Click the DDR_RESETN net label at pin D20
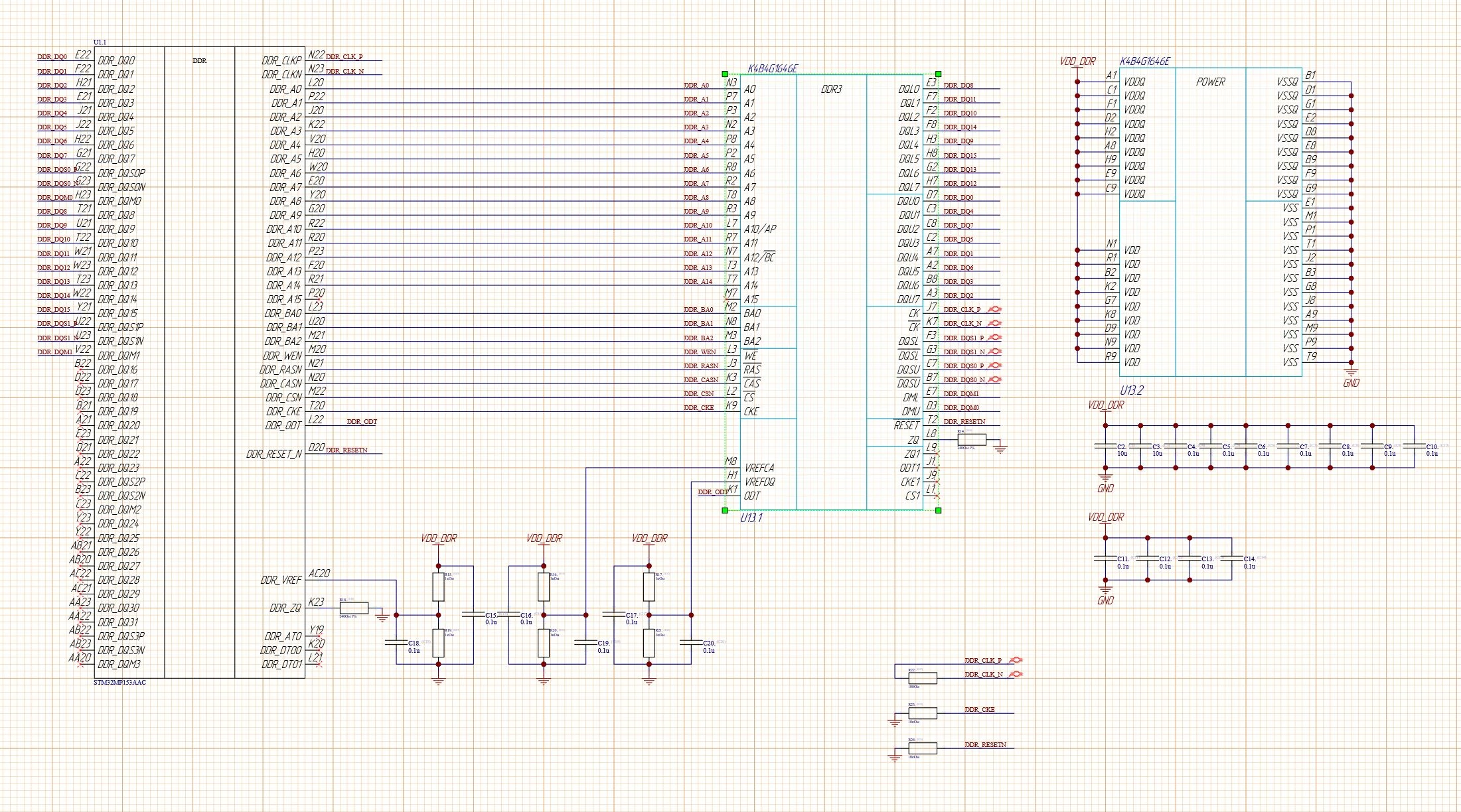 click(346, 450)
